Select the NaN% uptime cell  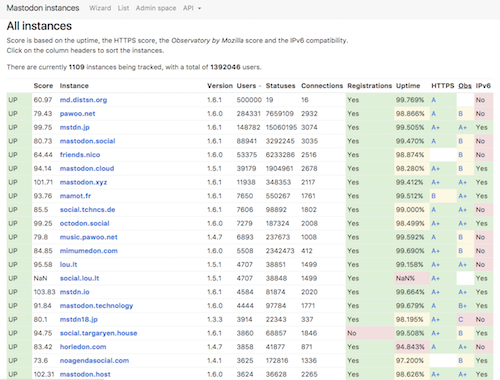pyautogui.click(x=412, y=278)
